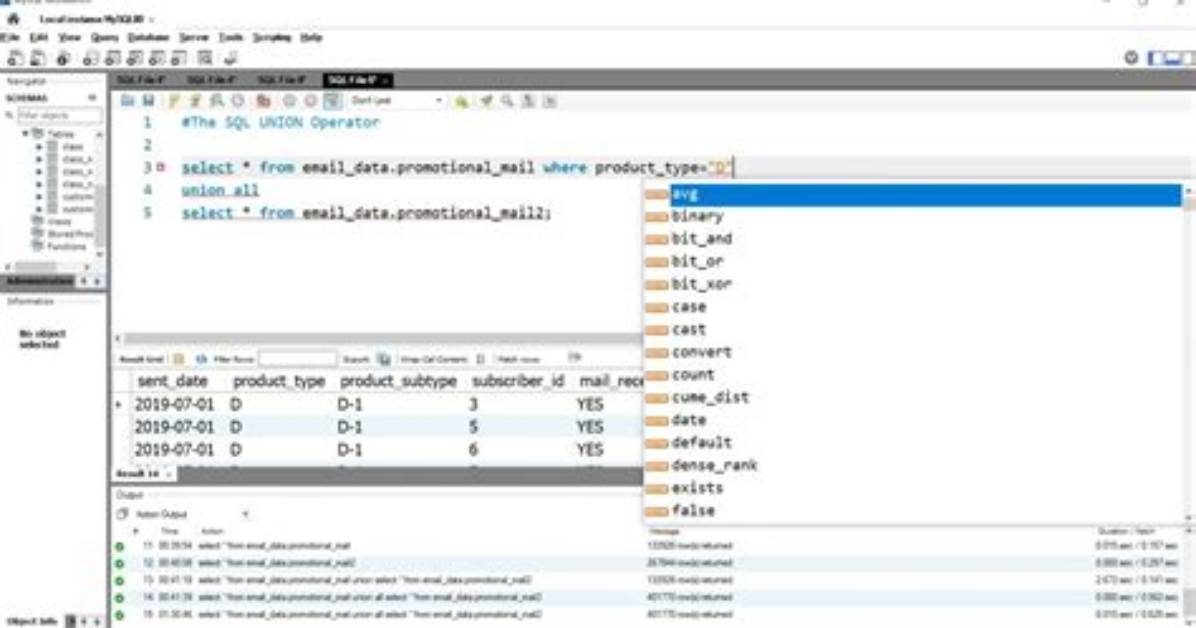
Task: Click the product_subtype column header
Action: coord(398,381)
